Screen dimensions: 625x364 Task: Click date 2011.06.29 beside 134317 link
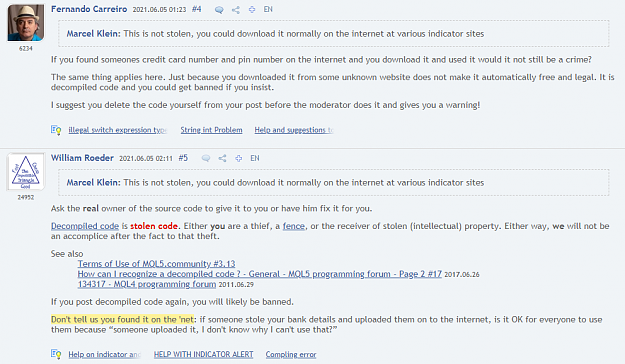236,285
